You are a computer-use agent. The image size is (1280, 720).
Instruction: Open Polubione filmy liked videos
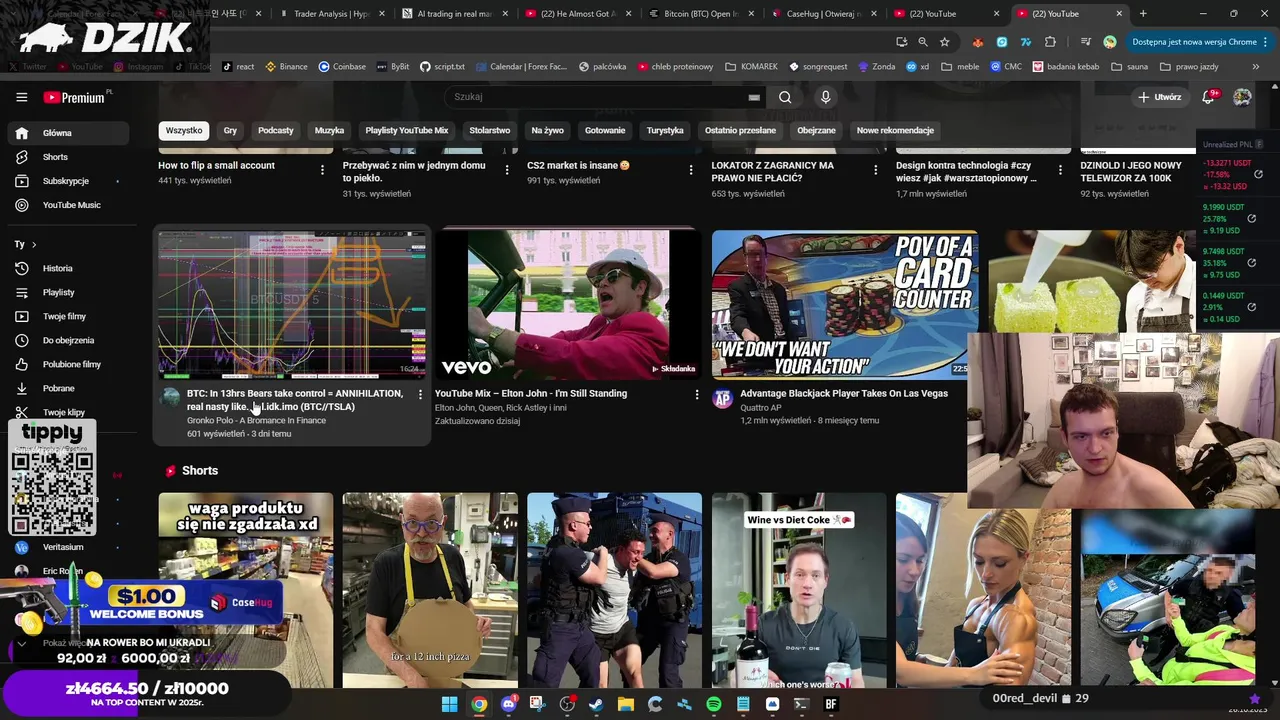pyautogui.click(x=68, y=364)
